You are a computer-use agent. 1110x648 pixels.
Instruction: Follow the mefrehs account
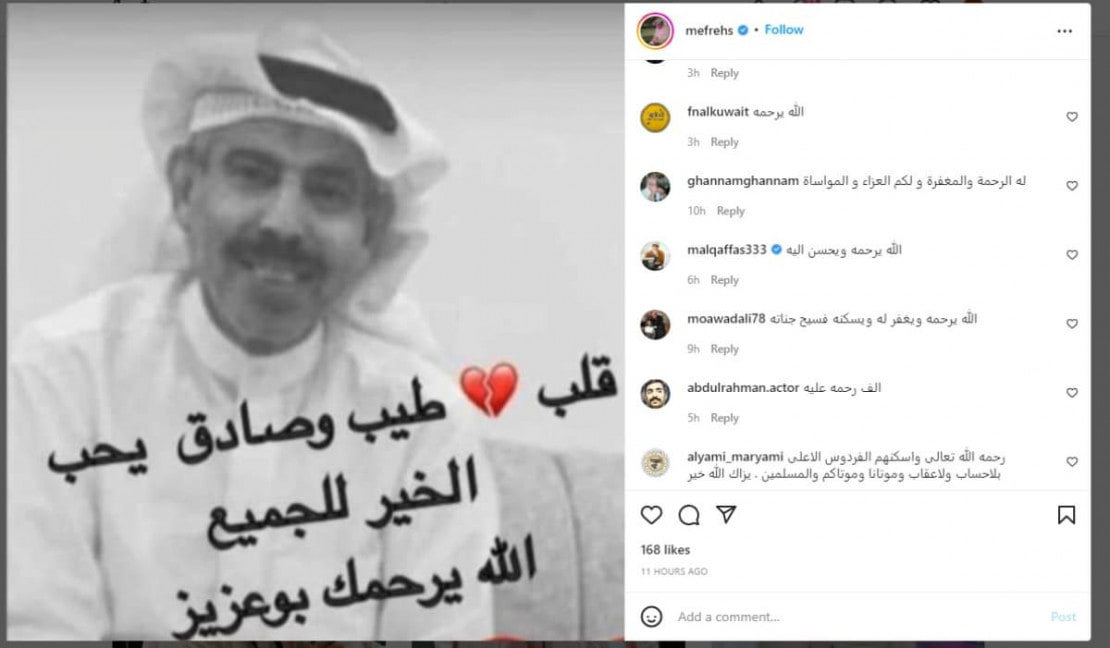(x=784, y=30)
